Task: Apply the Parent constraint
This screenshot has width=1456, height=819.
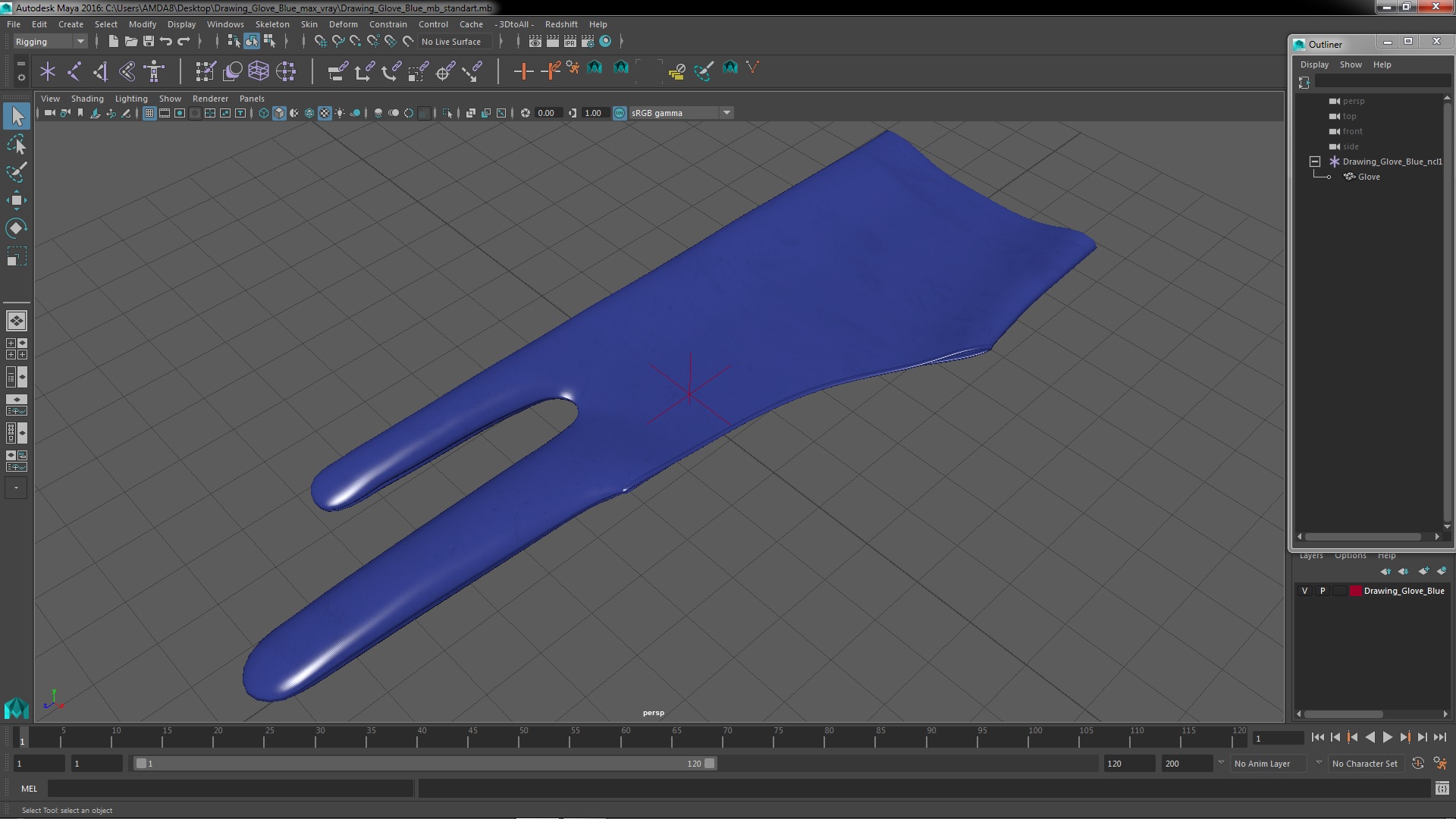Action: [x=337, y=72]
